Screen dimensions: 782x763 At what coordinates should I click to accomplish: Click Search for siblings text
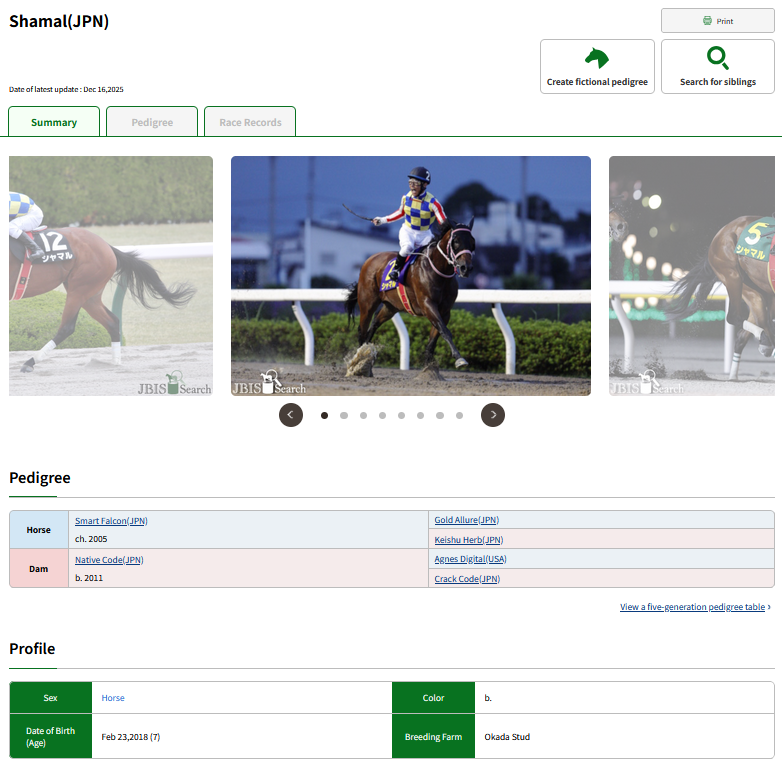click(718, 82)
